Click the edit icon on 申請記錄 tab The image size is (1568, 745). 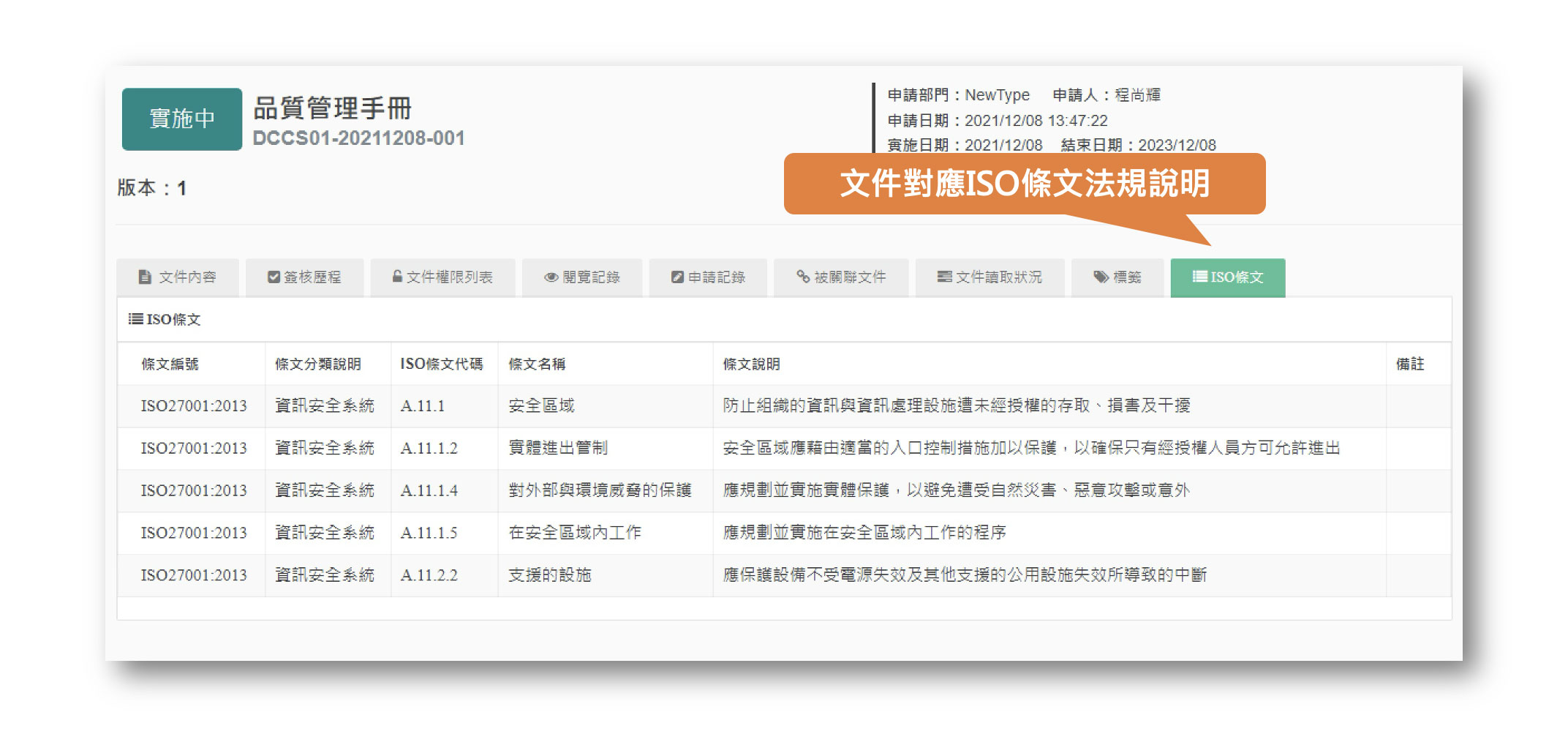(x=677, y=277)
